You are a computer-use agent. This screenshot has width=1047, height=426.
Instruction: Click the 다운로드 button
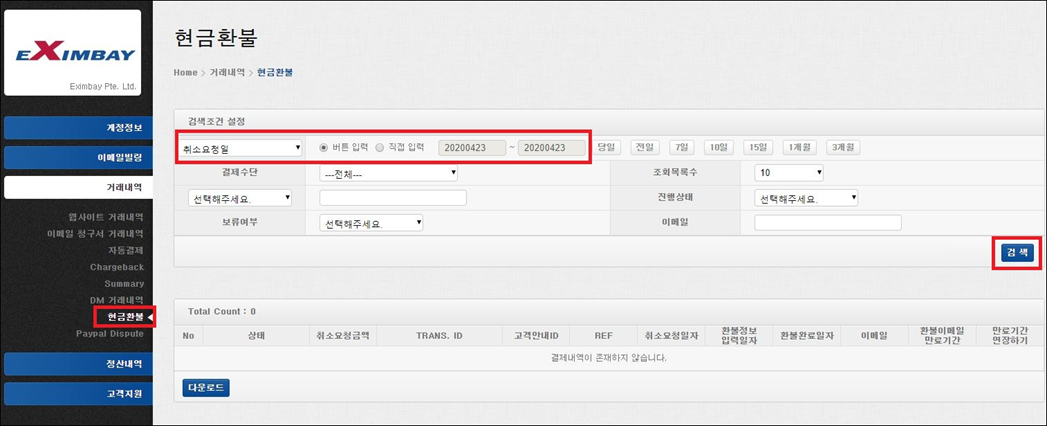[x=206, y=388]
